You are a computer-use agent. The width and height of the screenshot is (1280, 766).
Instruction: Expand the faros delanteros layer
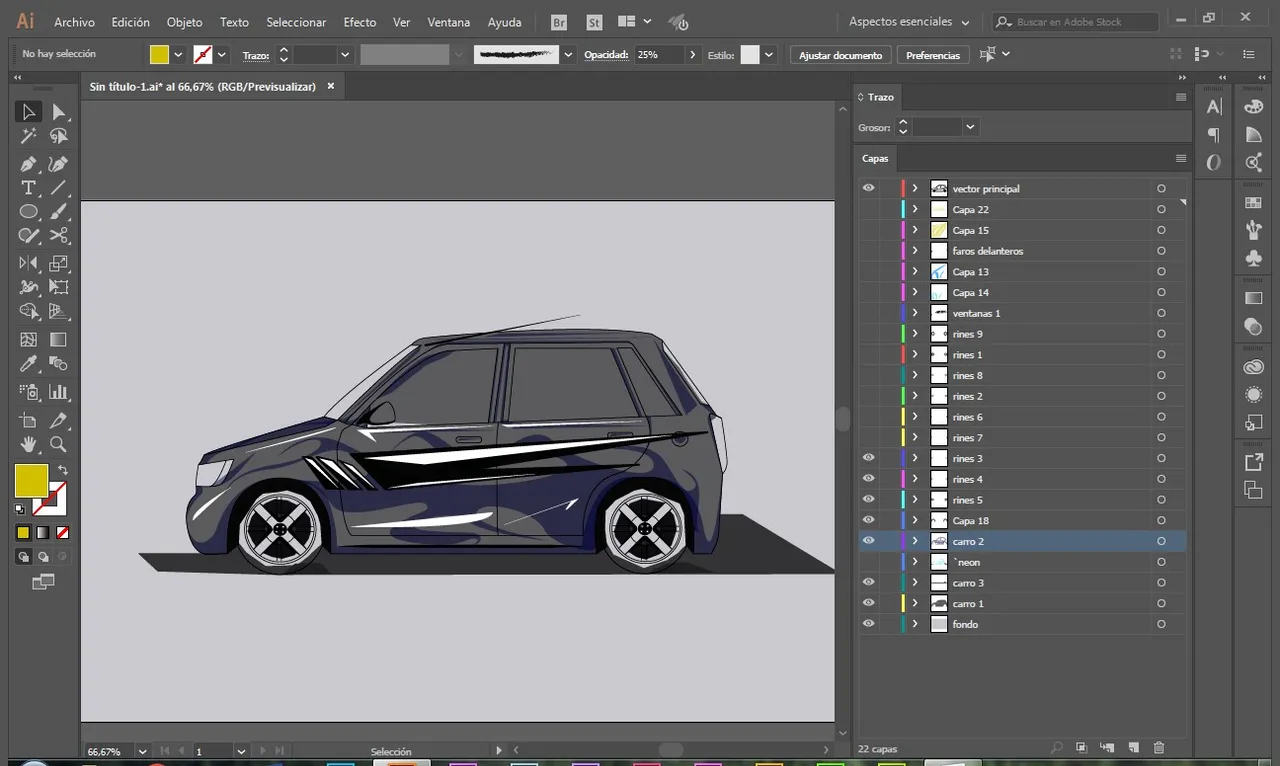coord(914,251)
